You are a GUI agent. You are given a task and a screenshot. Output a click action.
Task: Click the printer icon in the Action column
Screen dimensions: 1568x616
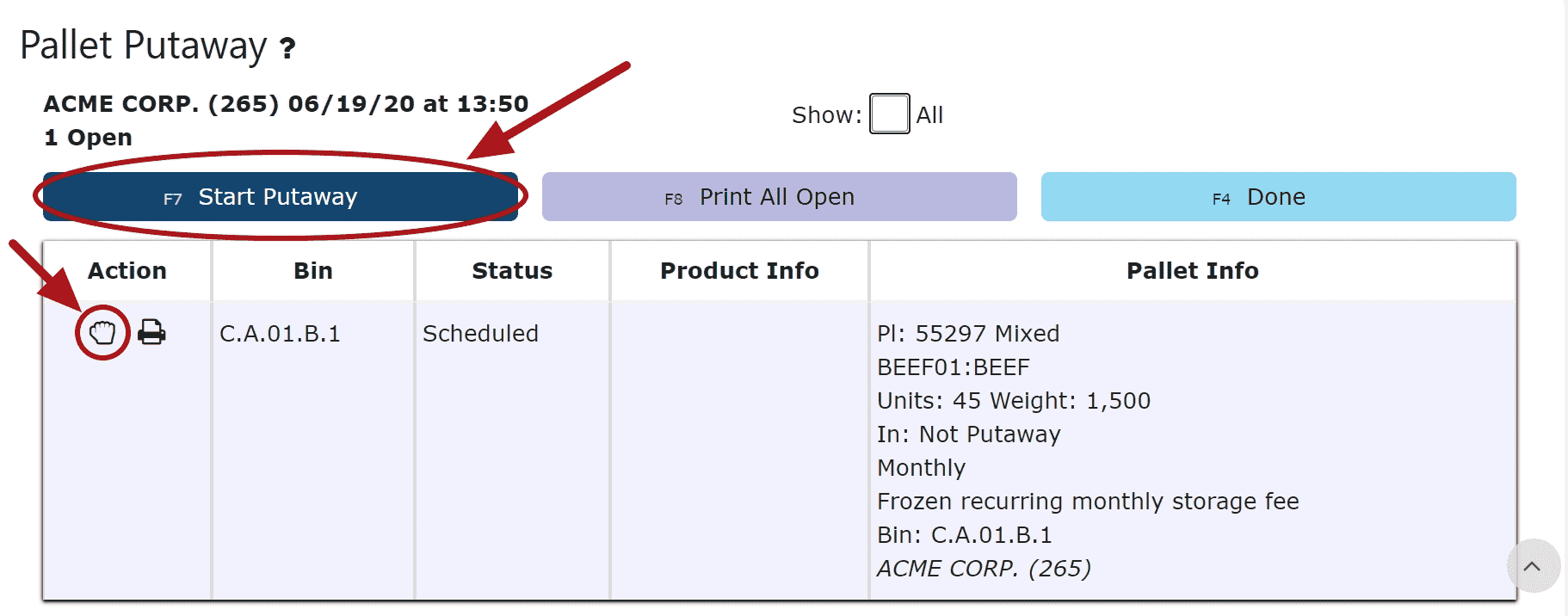[x=151, y=332]
